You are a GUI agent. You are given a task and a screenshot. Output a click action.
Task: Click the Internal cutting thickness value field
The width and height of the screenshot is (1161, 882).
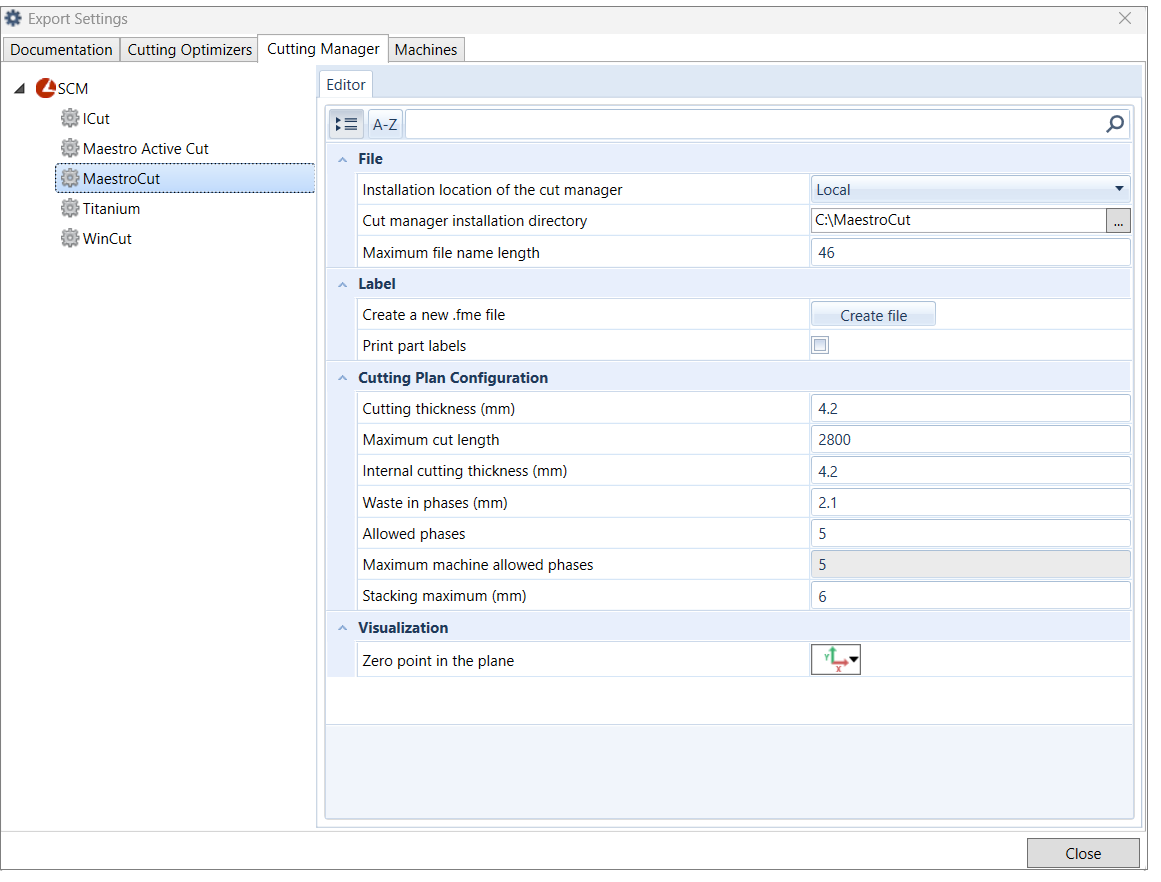click(971, 471)
